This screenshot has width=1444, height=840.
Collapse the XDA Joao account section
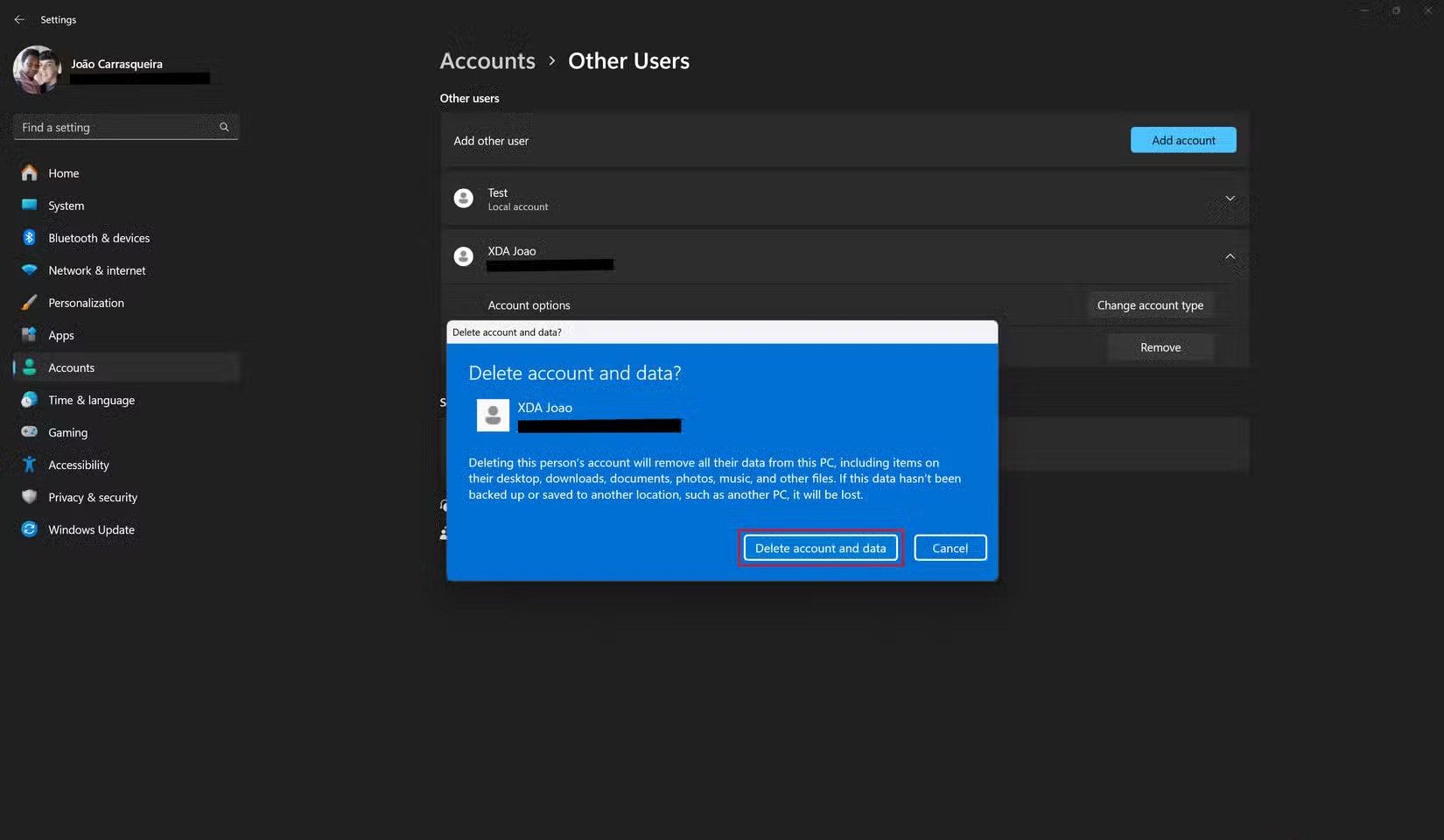(1230, 256)
